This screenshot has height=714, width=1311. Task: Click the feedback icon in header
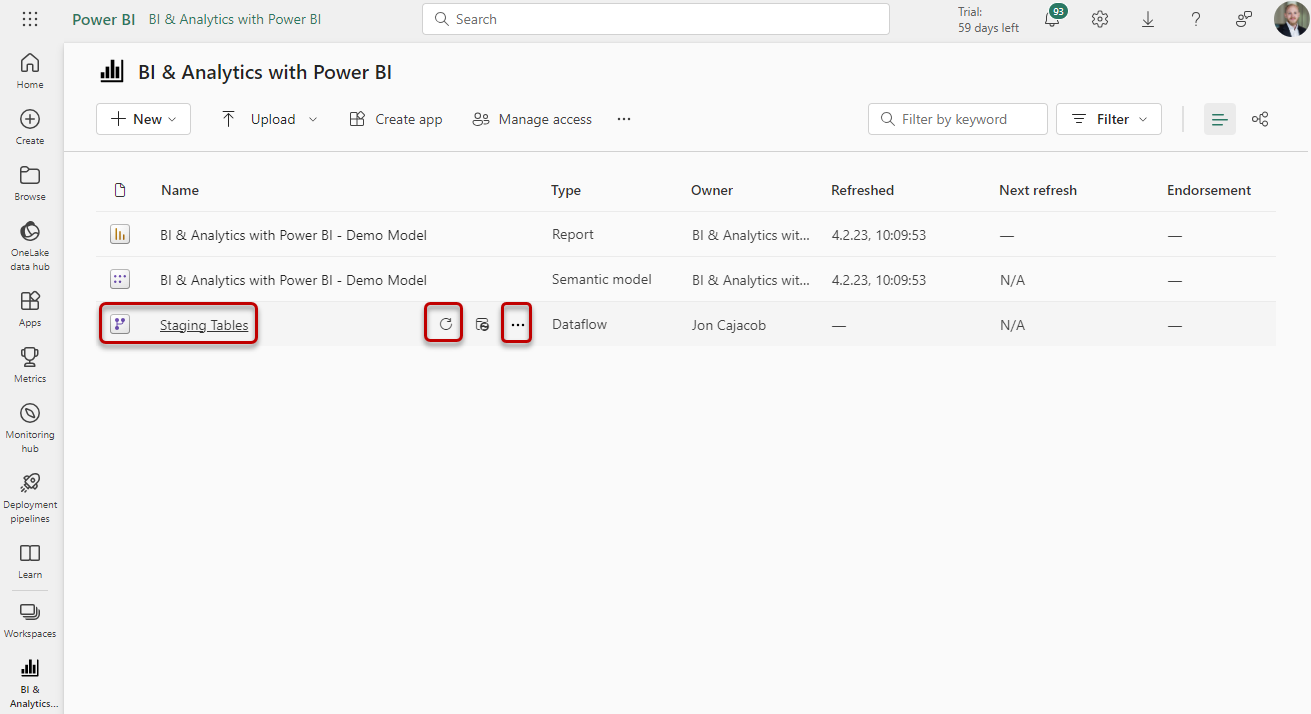tap(1244, 19)
